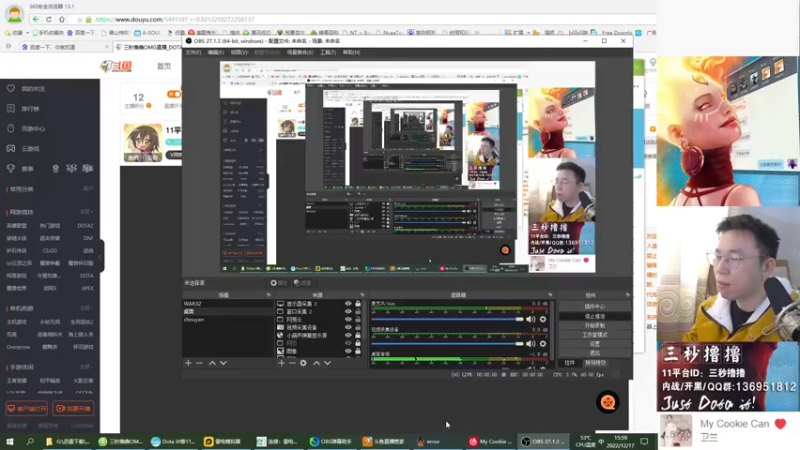The width and height of the screenshot is (800, 450).
Task: Toggle the orange switch beside 12
Action: [173, 94]
